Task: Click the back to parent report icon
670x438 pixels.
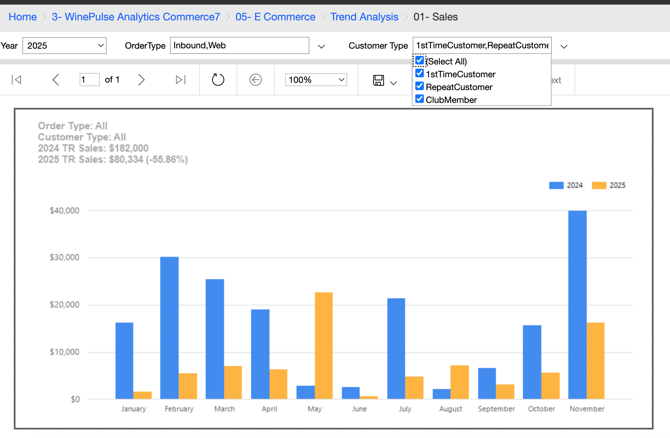Action: point(256,80)
